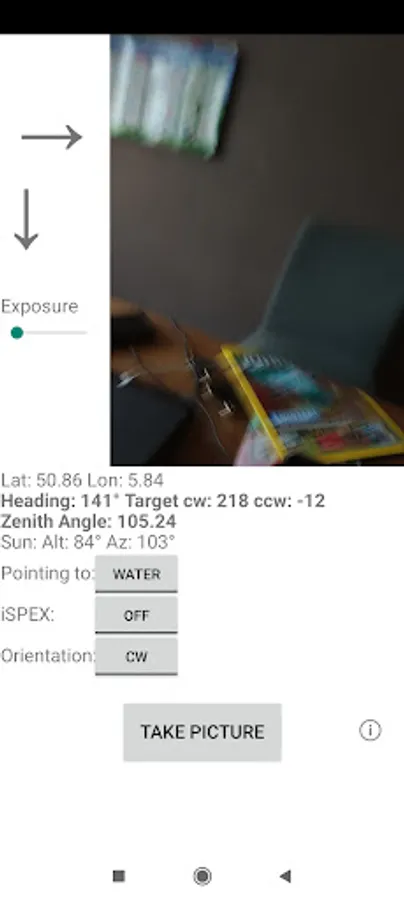Click the downward-pointing arrow indicator
Screen dimensions: 404x900
tap(26, 219)
